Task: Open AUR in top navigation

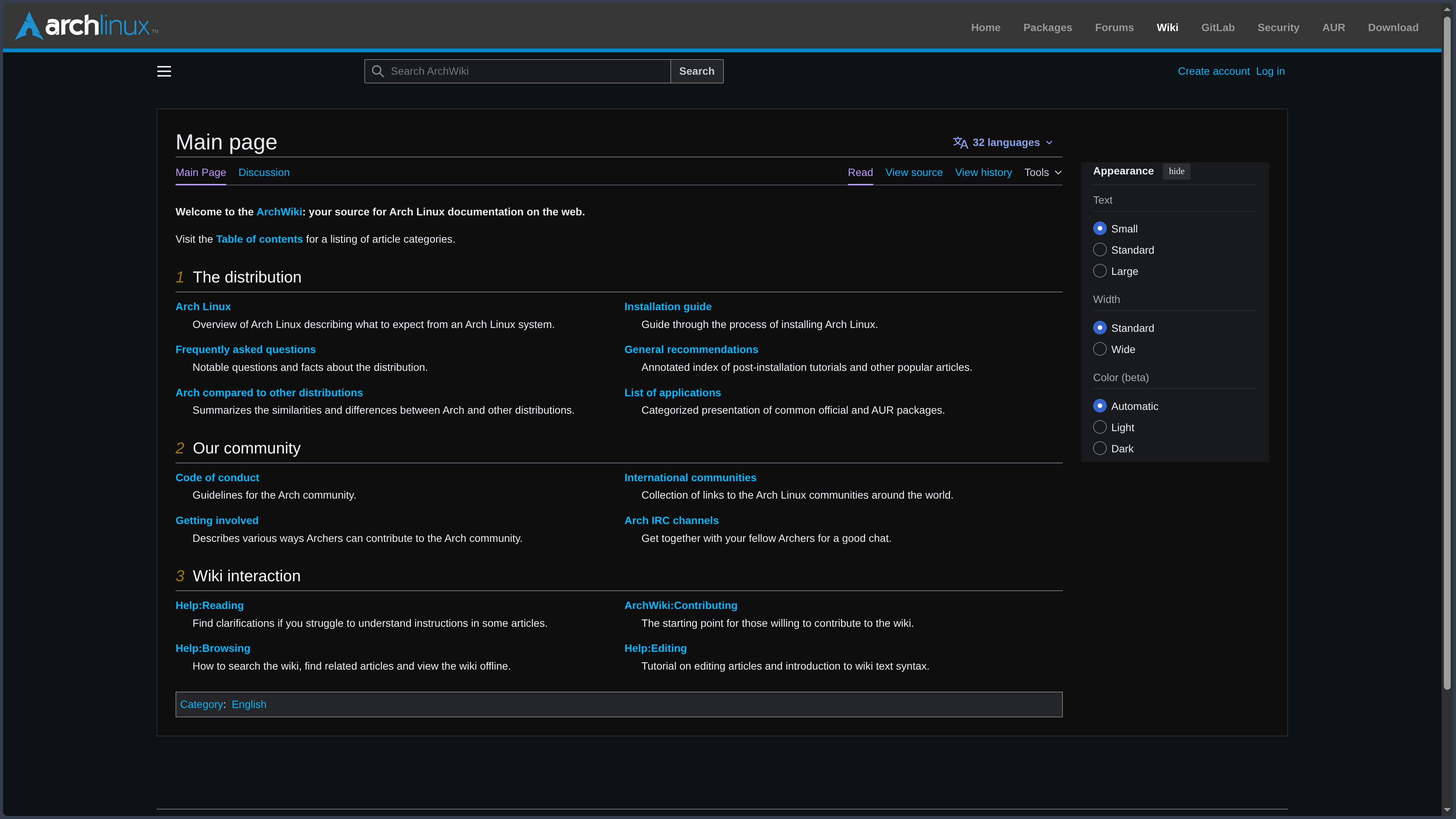Action: click(x=1334, y=28)
